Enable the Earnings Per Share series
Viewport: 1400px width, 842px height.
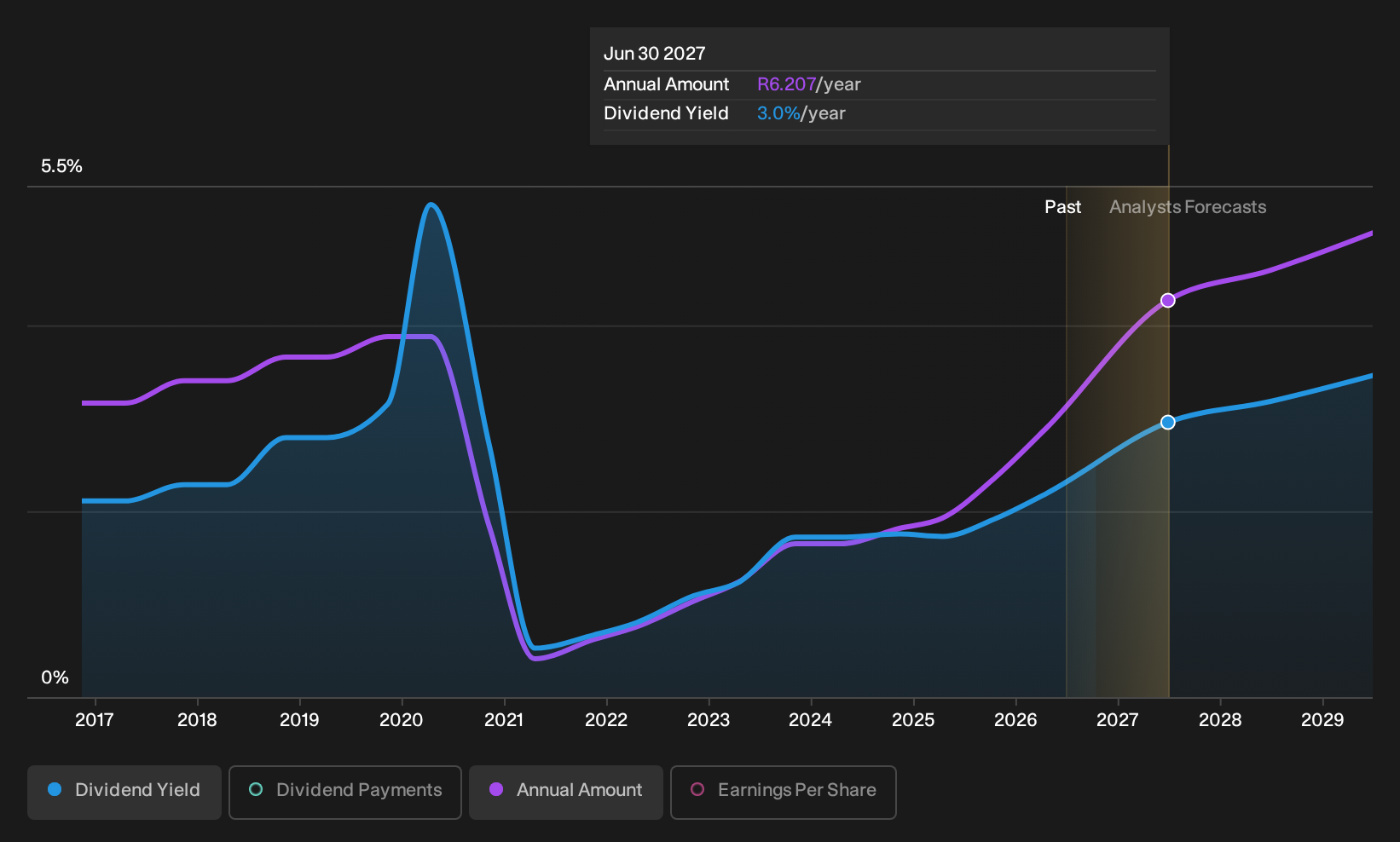(784, 793)
